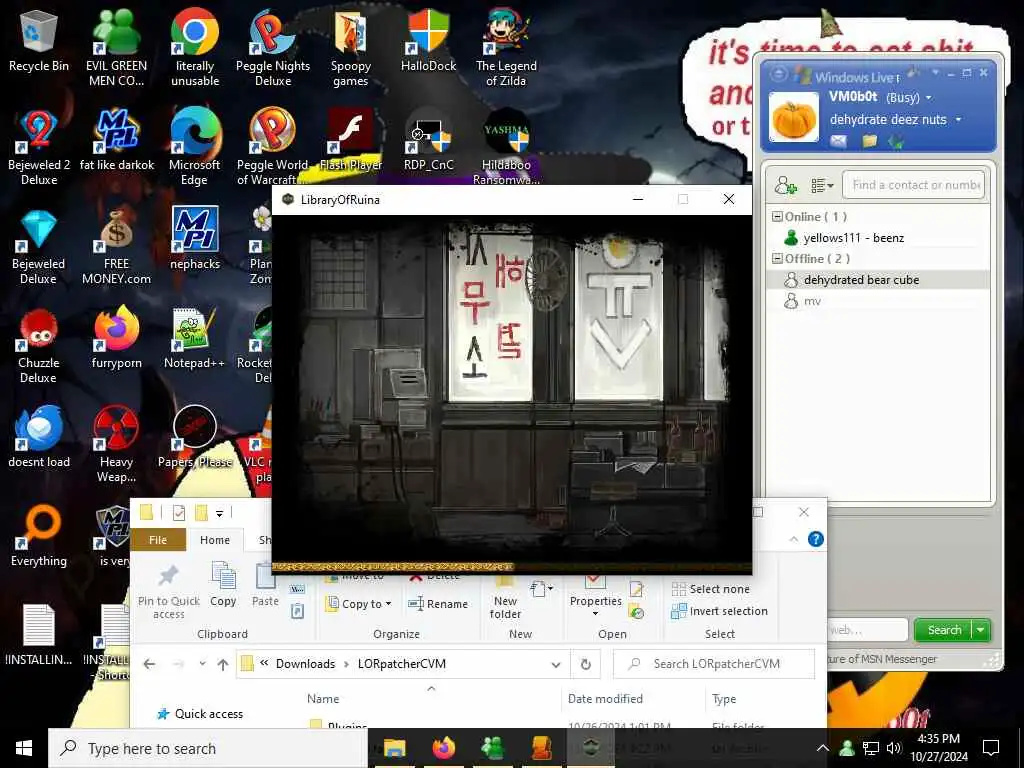This screenshot has width=1024, height=768.
Task: Sort files by the Name column header
Action: (x=323, y=699)
